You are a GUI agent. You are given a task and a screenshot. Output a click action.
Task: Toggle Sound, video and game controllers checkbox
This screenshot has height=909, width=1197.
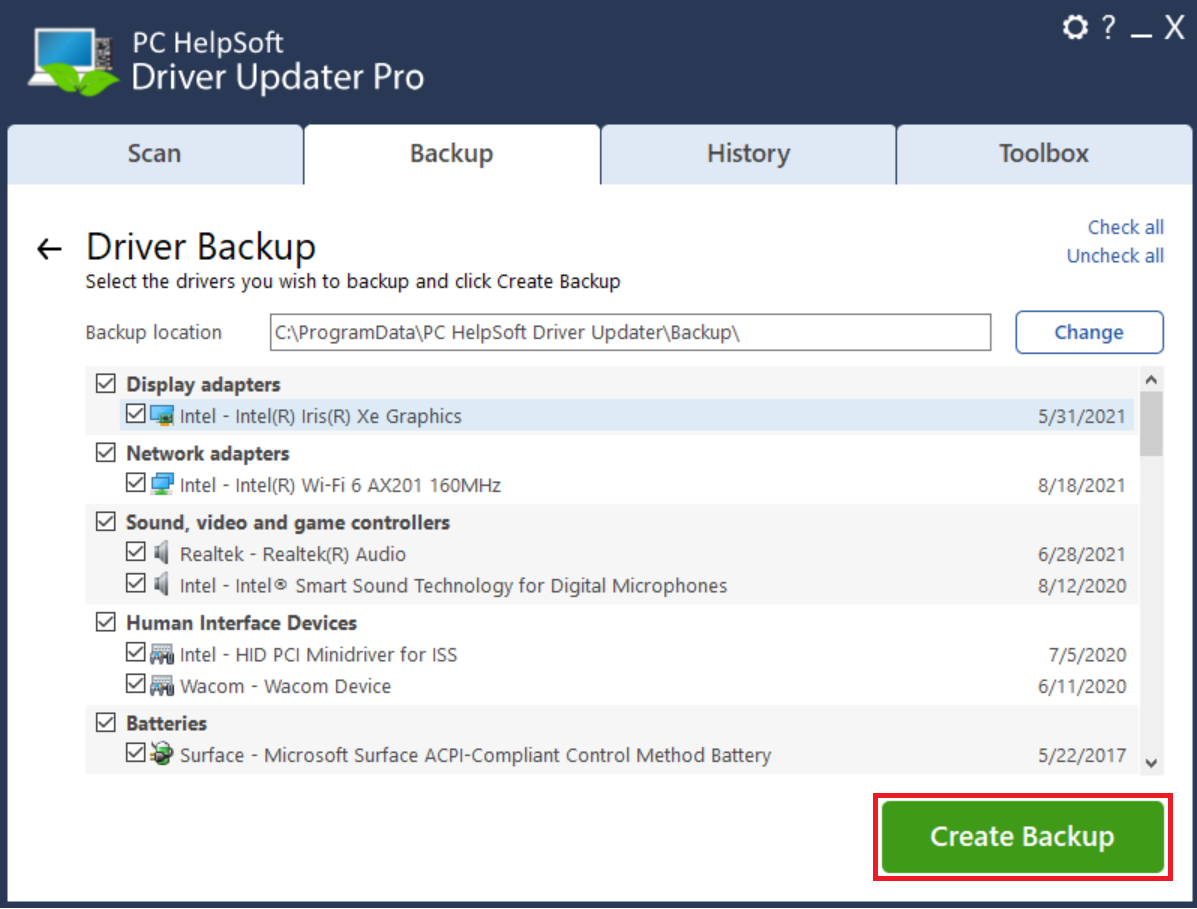coord(106,521)
